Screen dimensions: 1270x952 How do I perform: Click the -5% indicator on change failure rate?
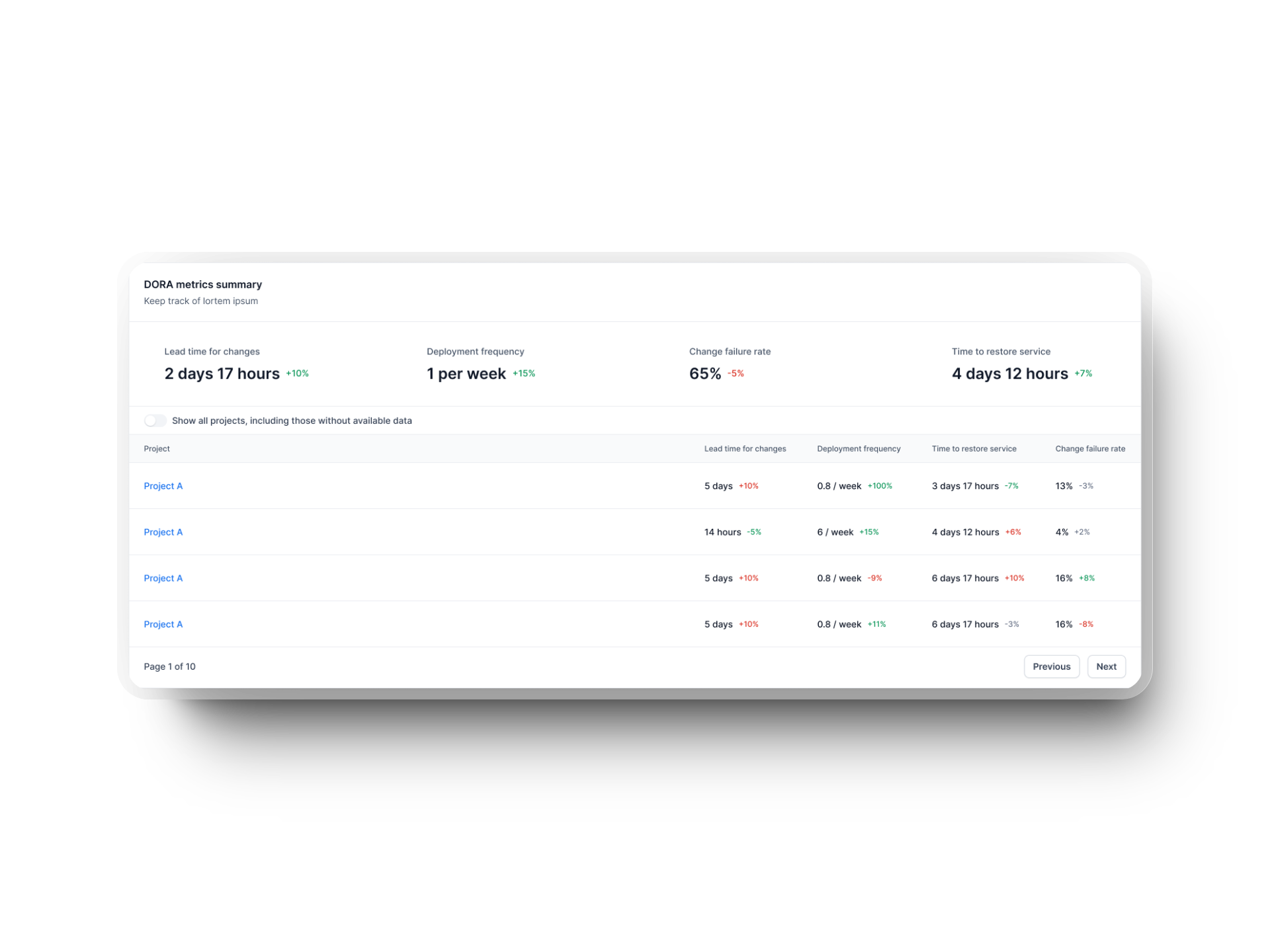point(736,373)
